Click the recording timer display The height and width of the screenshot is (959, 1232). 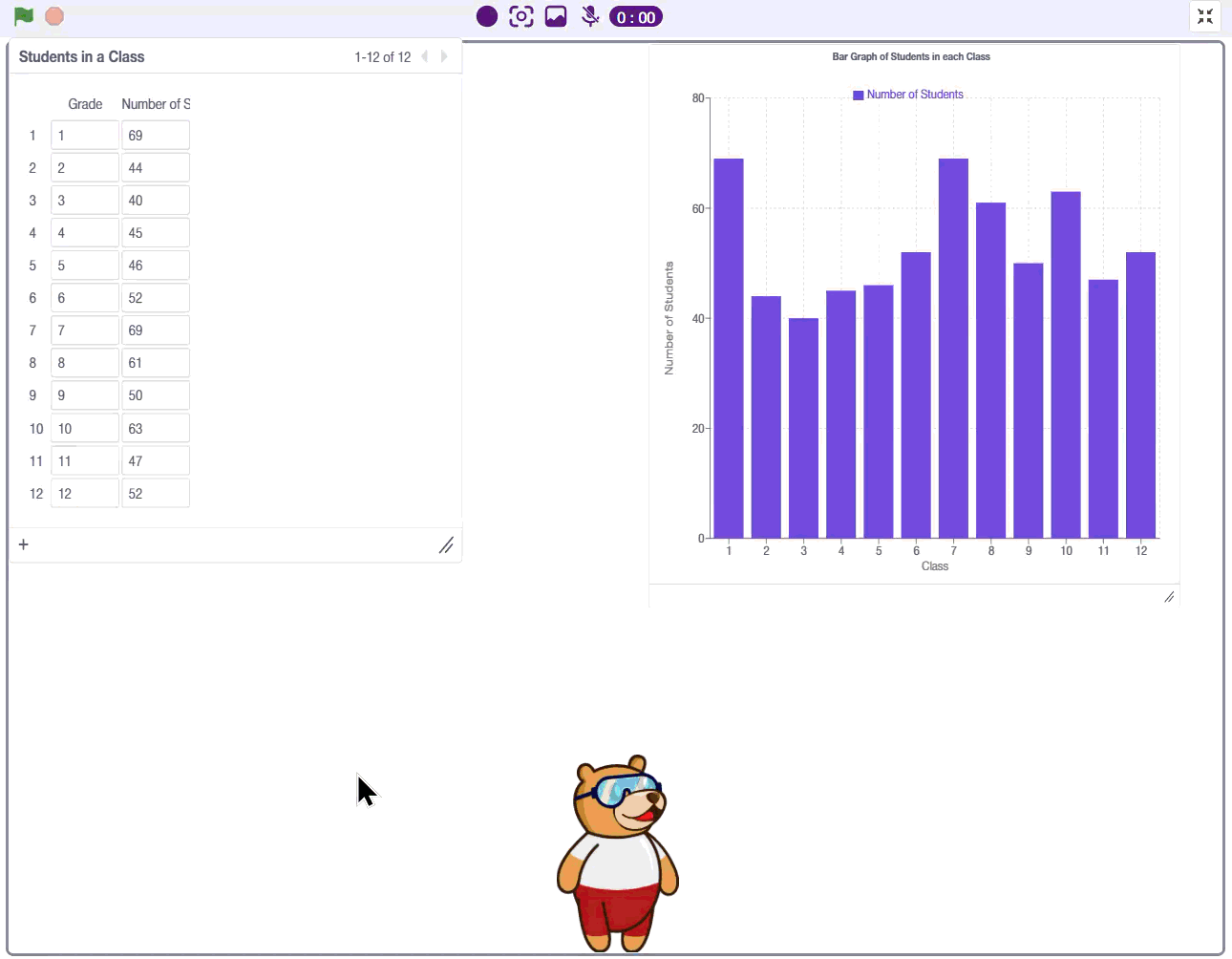pyautogui.click(x=636, y=17)
